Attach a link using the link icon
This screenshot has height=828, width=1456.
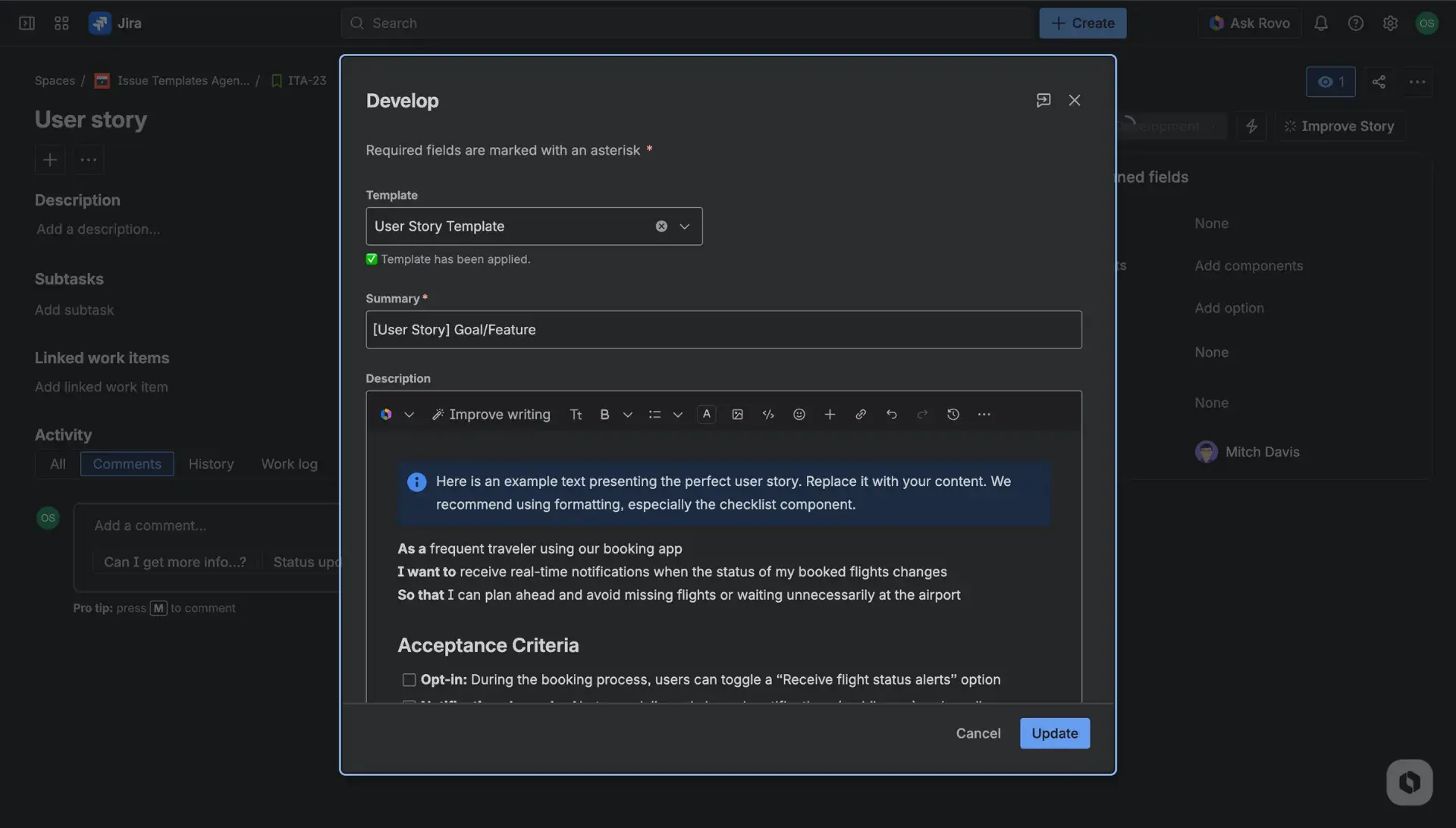(x=861, y=414)
